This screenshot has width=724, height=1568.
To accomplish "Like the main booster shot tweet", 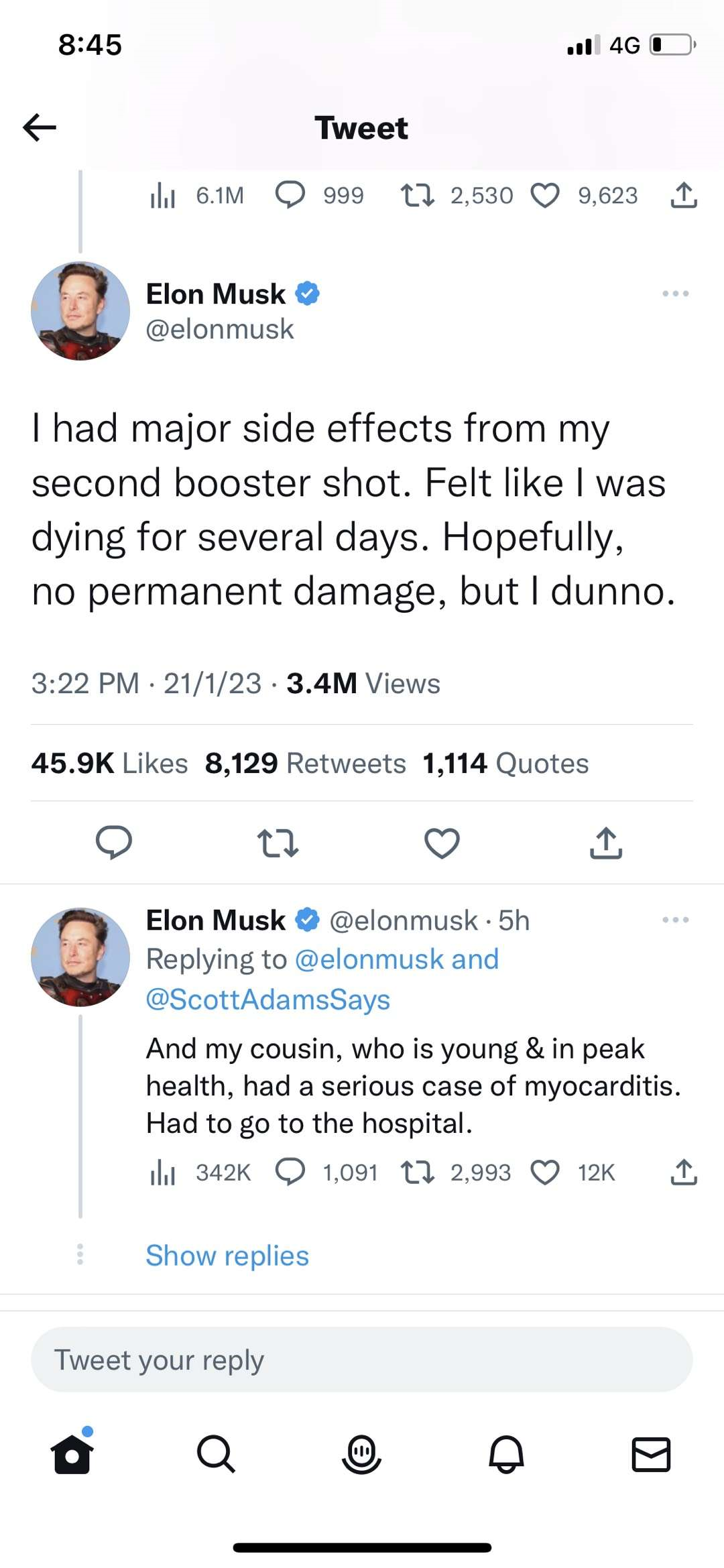I will [442, 843].
